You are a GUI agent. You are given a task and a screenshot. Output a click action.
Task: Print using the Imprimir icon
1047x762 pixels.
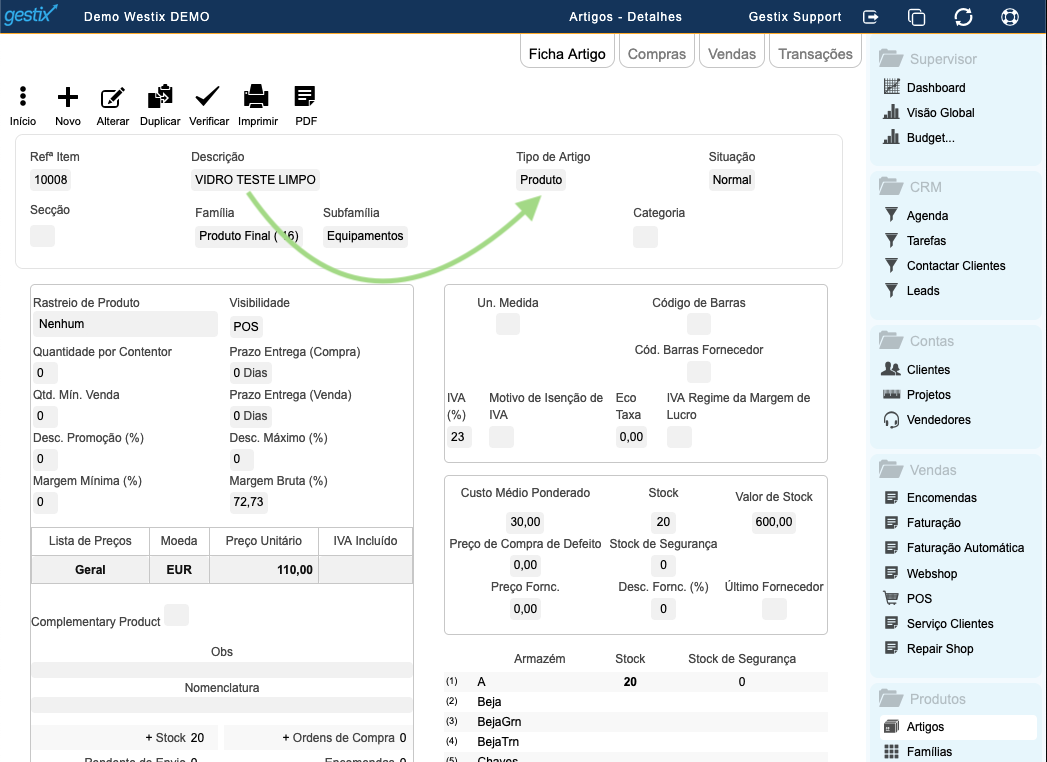(x=257, y=97)
